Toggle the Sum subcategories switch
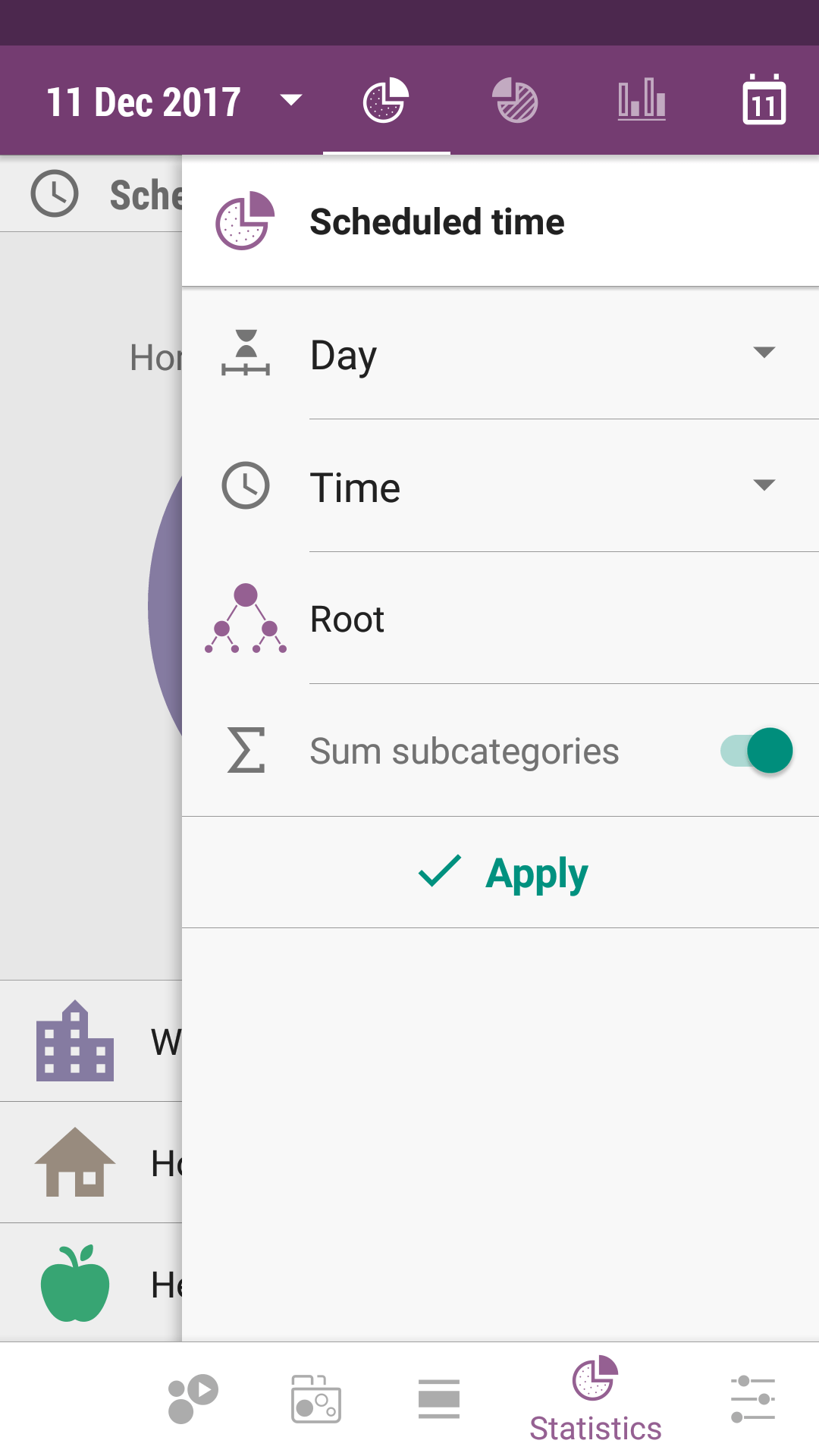Screen dimensions: 819x1456 point(757,751)
